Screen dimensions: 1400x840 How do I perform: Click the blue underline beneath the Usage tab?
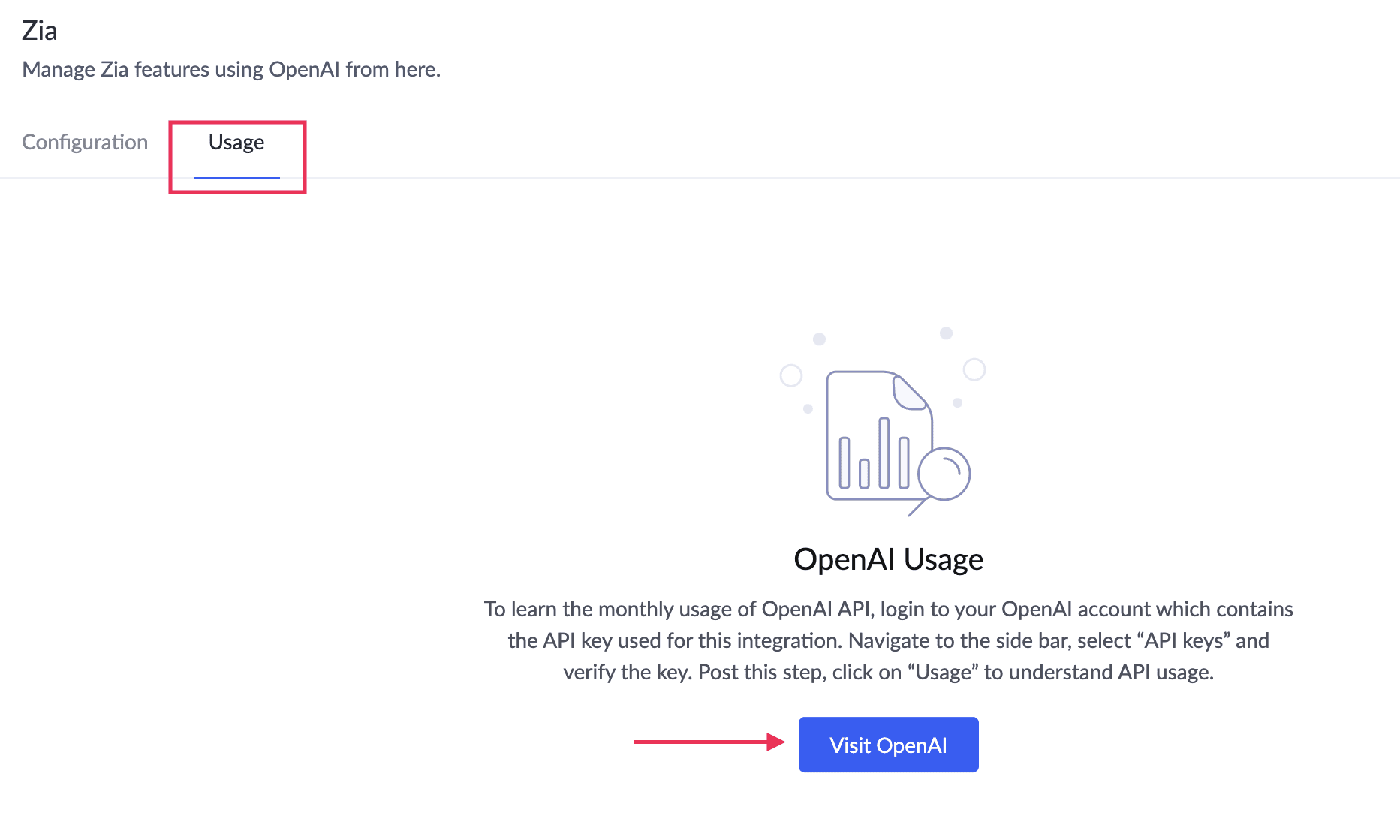236,178
